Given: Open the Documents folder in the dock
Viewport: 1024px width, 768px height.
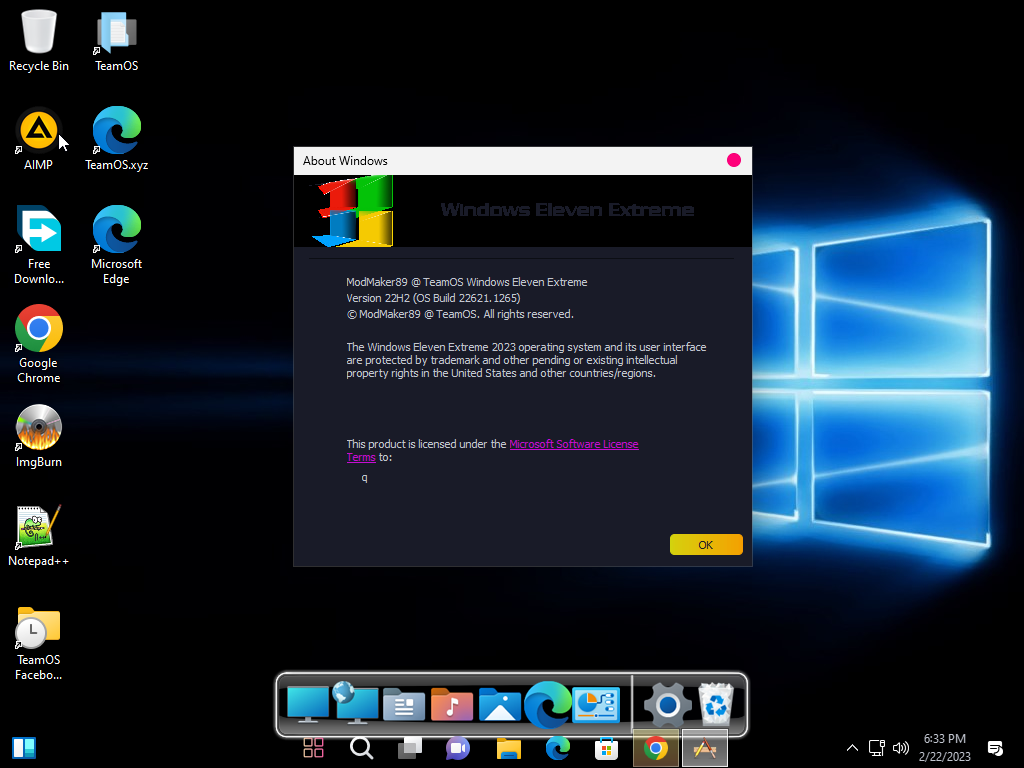Looking at the screenshot, I should (x=404, y=705).
